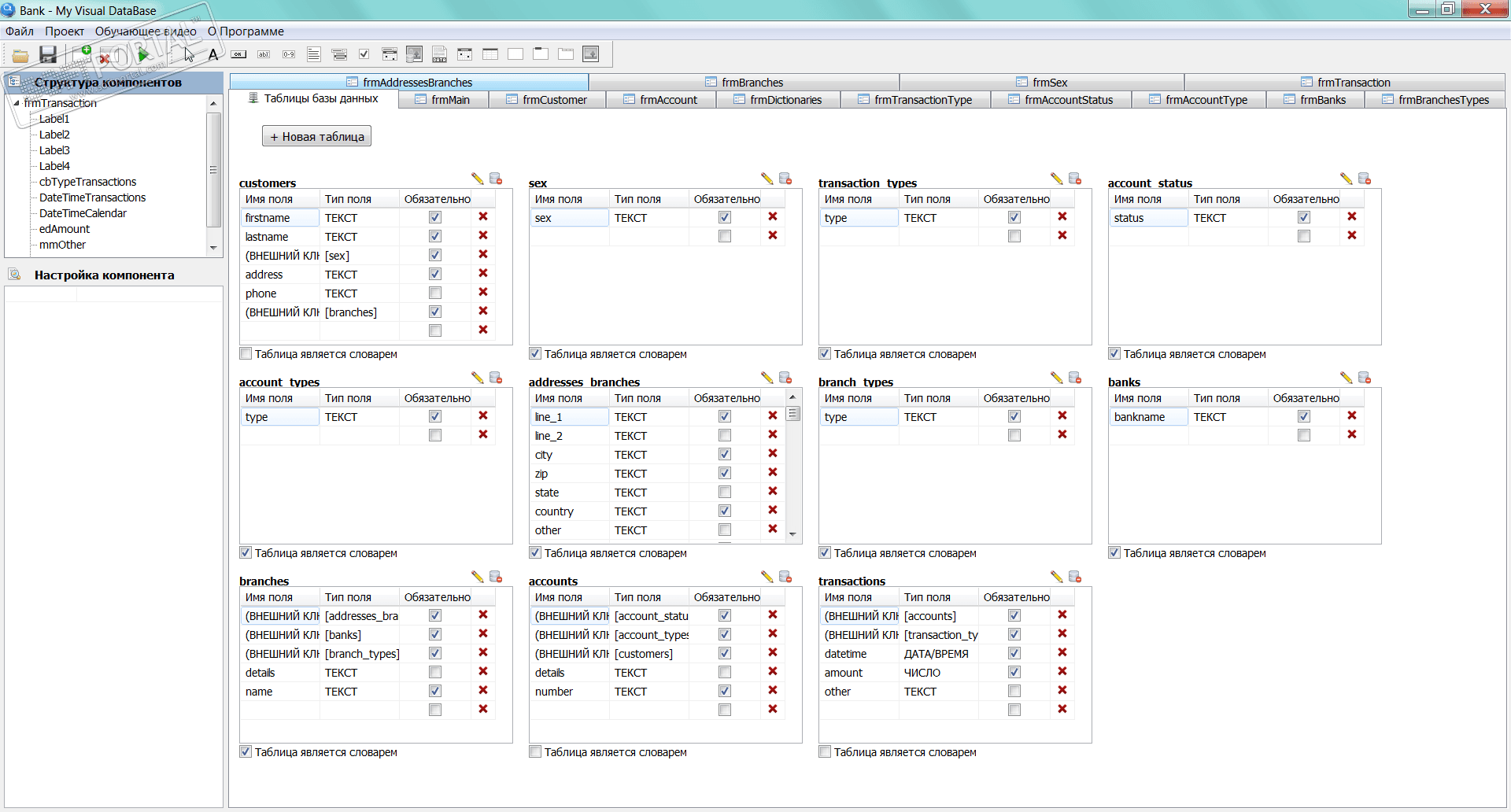This screenshot has width=1511, height=812.
Task: Delete the firstname field from customers
Action: (483, 217)
